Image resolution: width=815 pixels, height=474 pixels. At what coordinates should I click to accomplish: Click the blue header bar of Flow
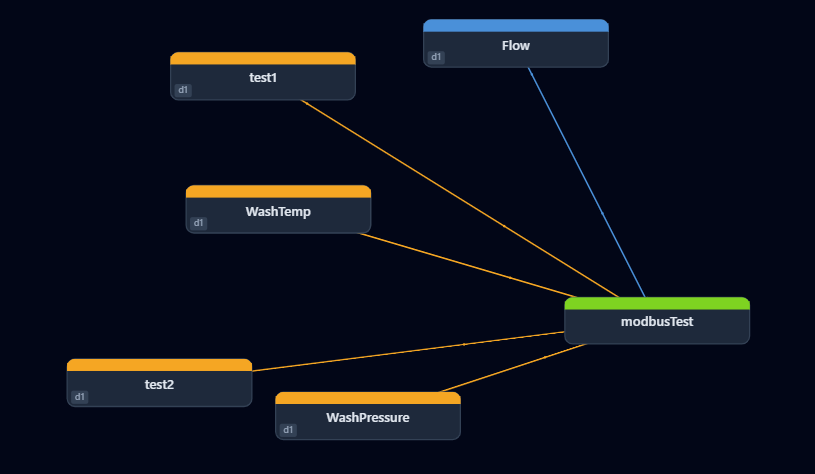point(515,25)
